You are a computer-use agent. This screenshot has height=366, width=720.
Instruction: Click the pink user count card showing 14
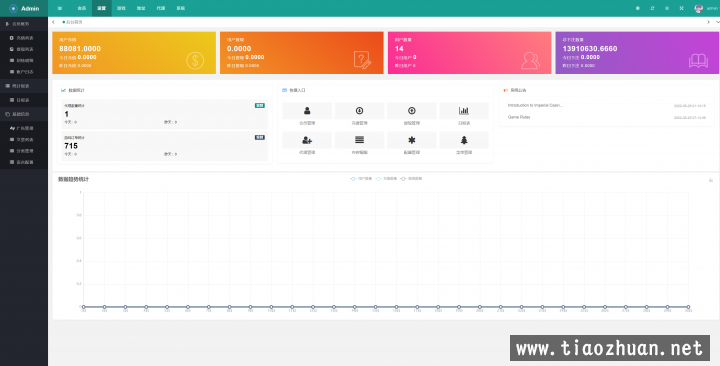click(469, 52)
